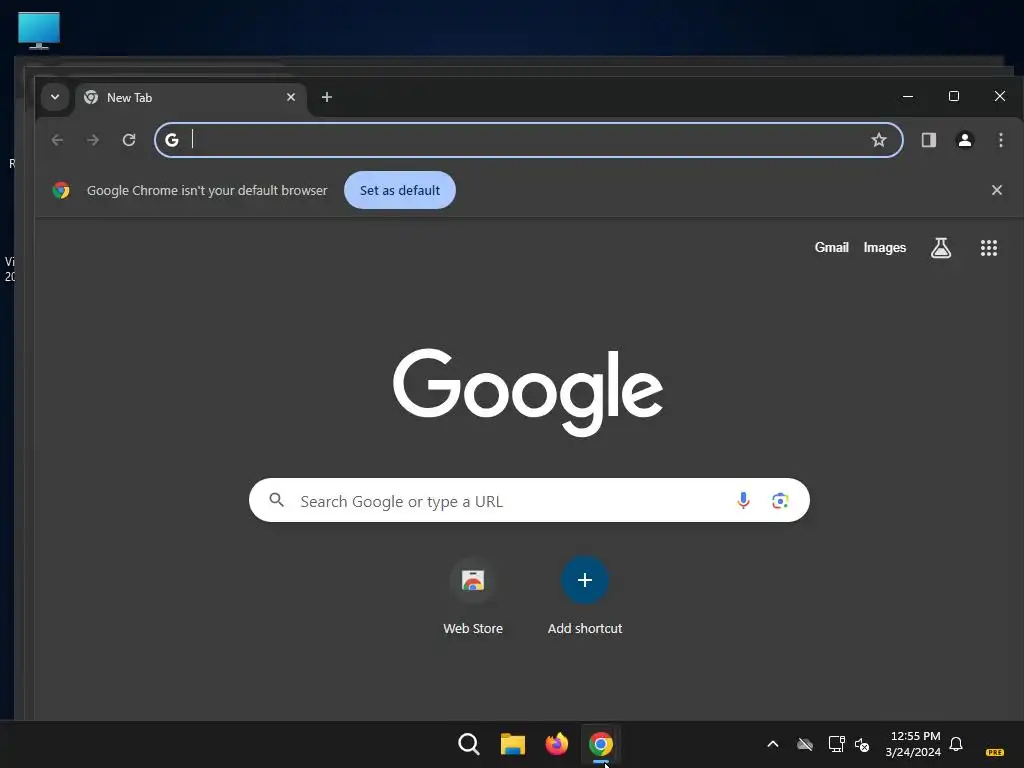Select the New Tab tab
The width and height of the screenshot is (1024, 768).
(191, 97)
